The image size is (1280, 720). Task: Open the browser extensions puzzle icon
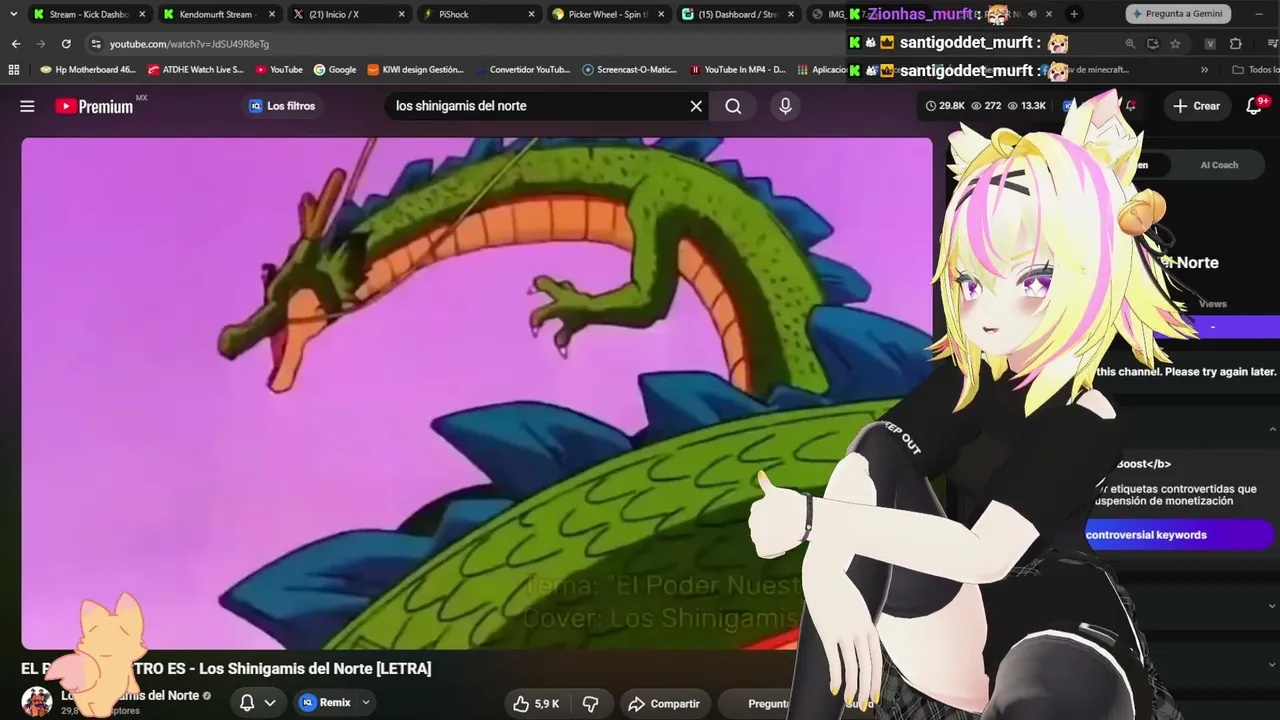click(x=1235, y=44)
